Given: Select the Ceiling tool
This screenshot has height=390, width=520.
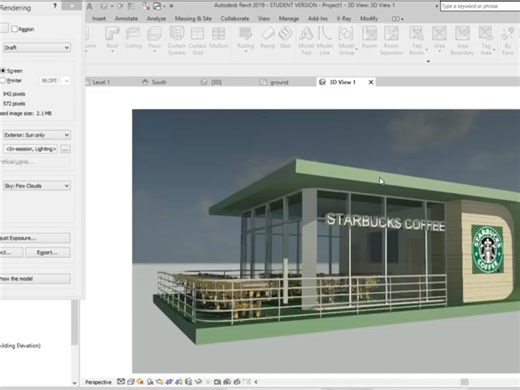Looking at the screenshot, I should (x=133, y=37).
